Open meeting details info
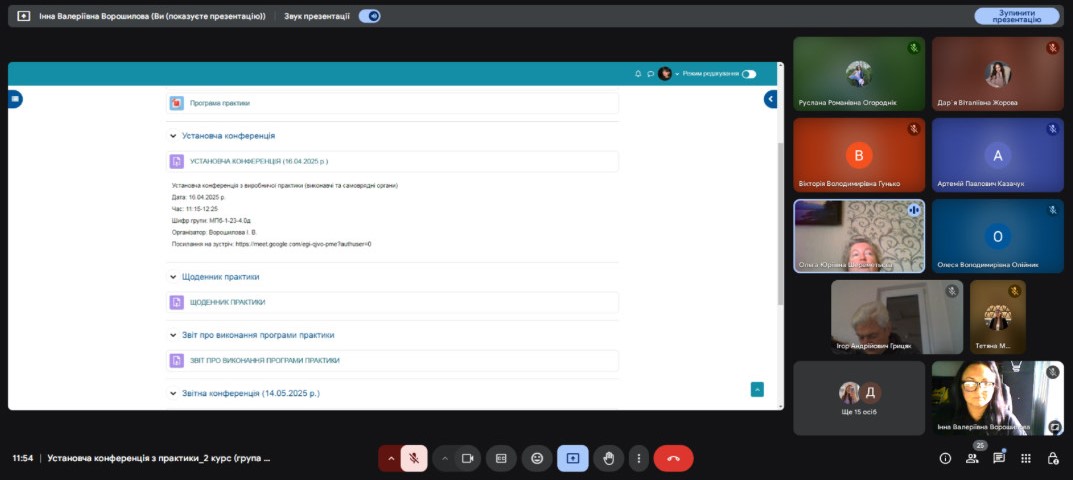 tap(945, 458)
